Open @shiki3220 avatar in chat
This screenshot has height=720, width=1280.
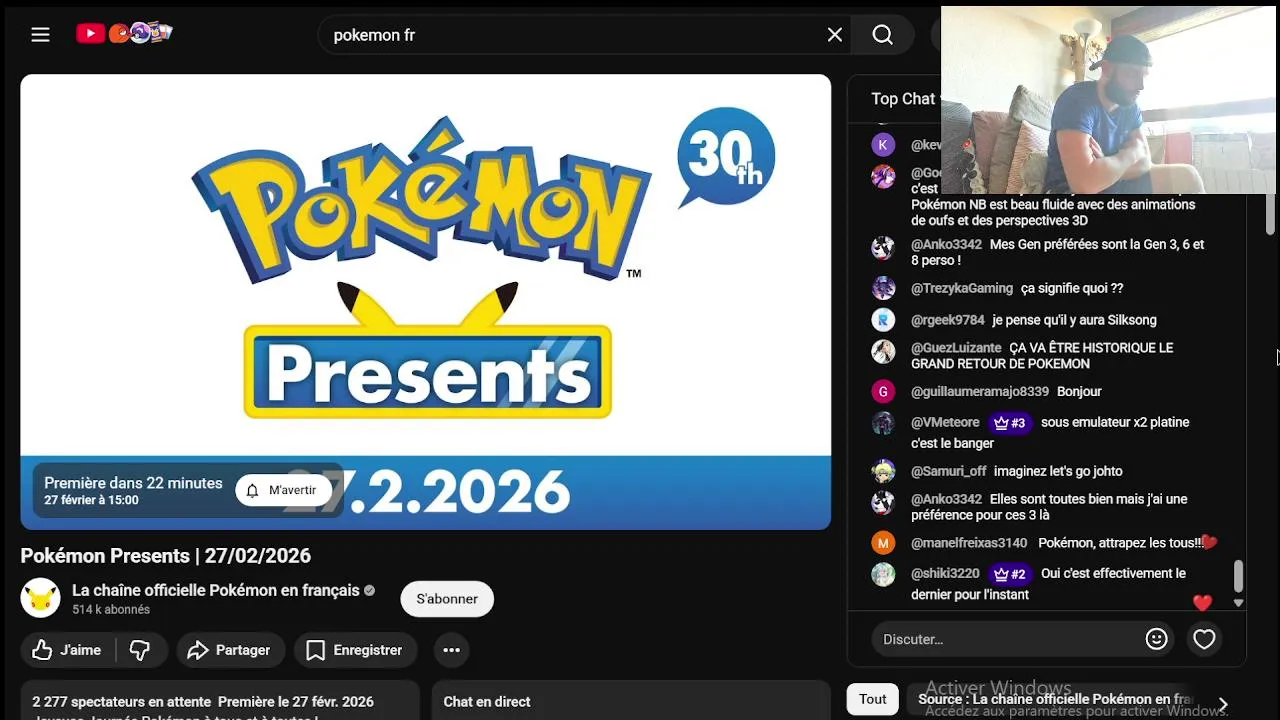[x=883, y=575]
